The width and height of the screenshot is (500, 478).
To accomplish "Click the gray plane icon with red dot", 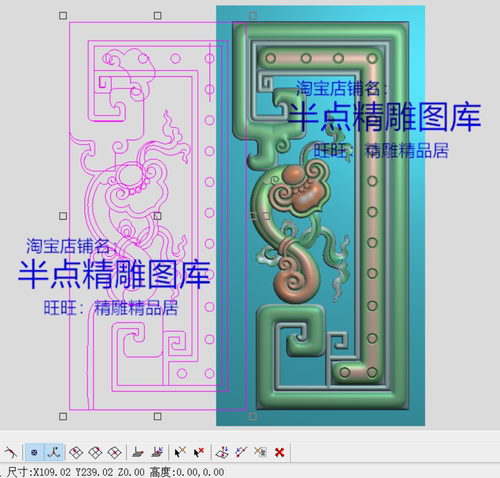I will (x=137, y=452).
